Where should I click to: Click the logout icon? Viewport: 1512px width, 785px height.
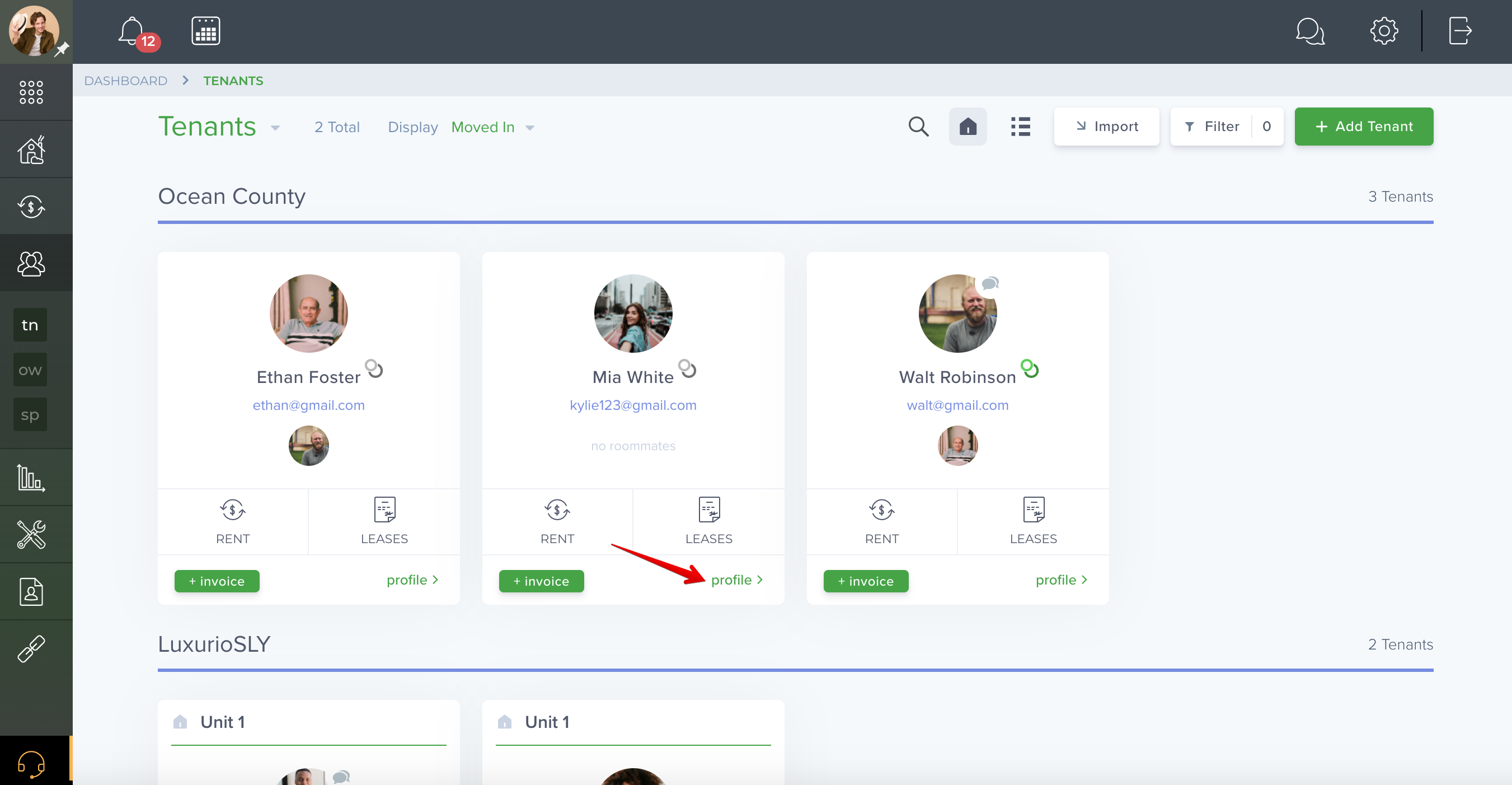[x=1461, y=31]
